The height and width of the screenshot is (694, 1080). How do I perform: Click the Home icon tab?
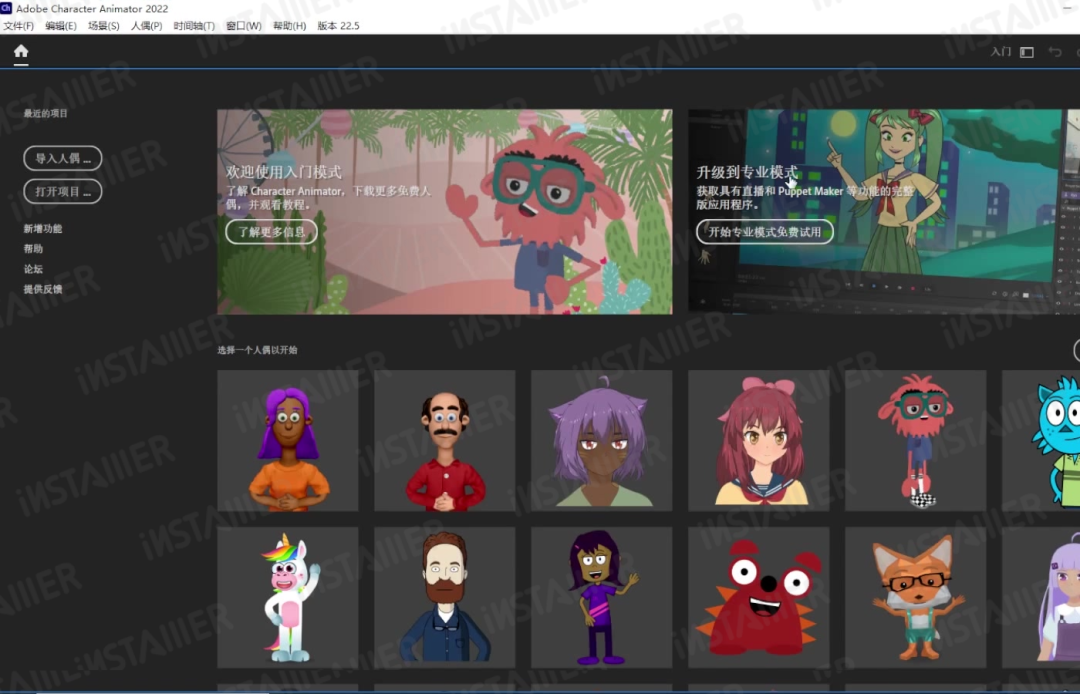click(x=21, y=51)
